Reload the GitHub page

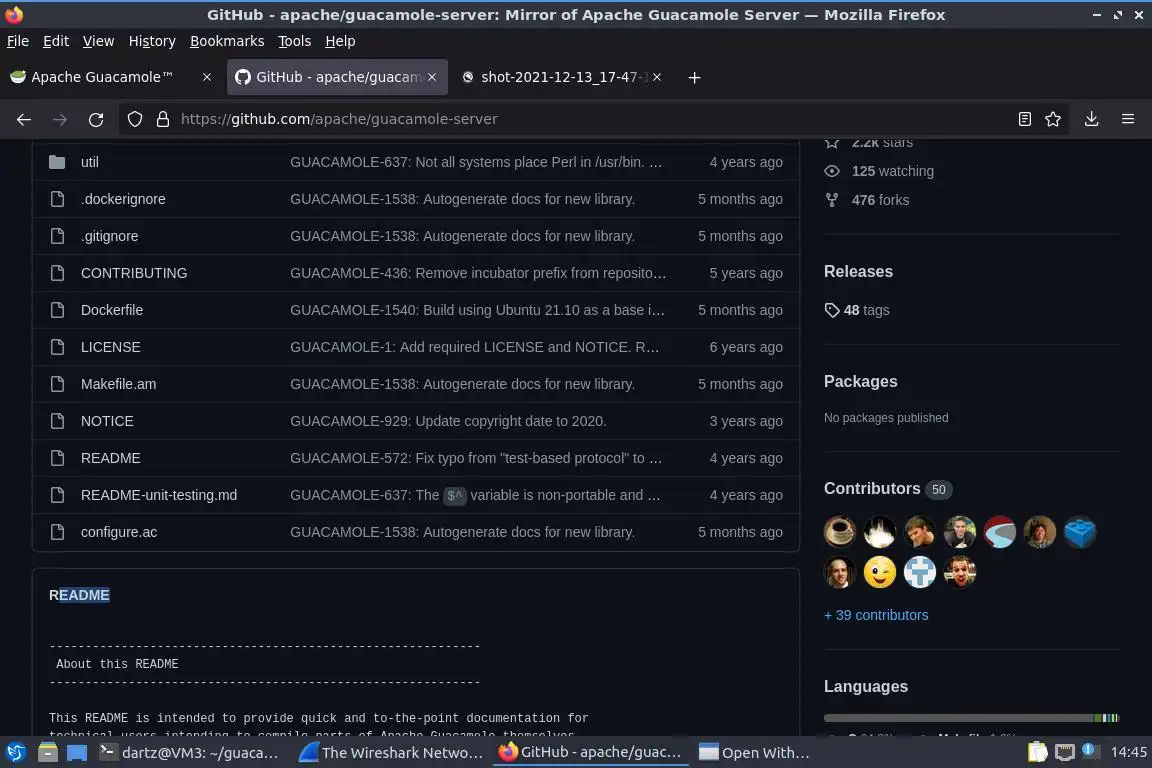[x=96, y=119]
